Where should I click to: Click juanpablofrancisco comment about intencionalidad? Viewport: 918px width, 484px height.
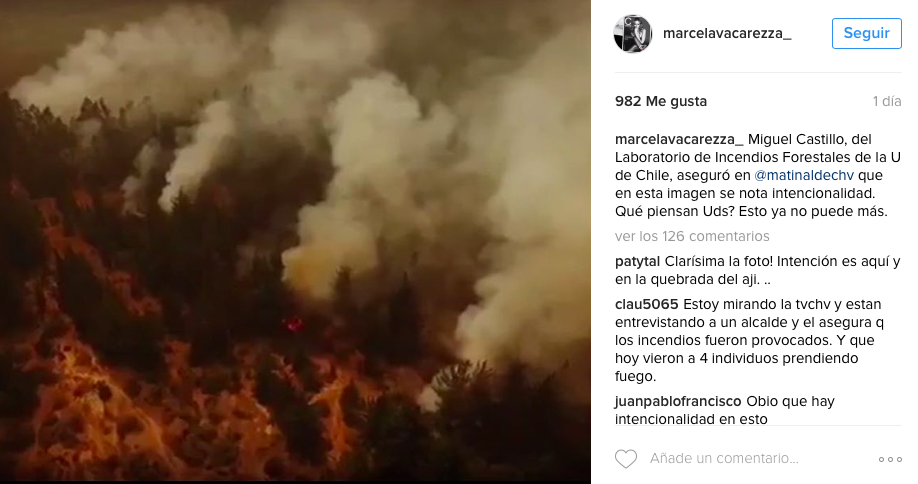click(725, 410)
